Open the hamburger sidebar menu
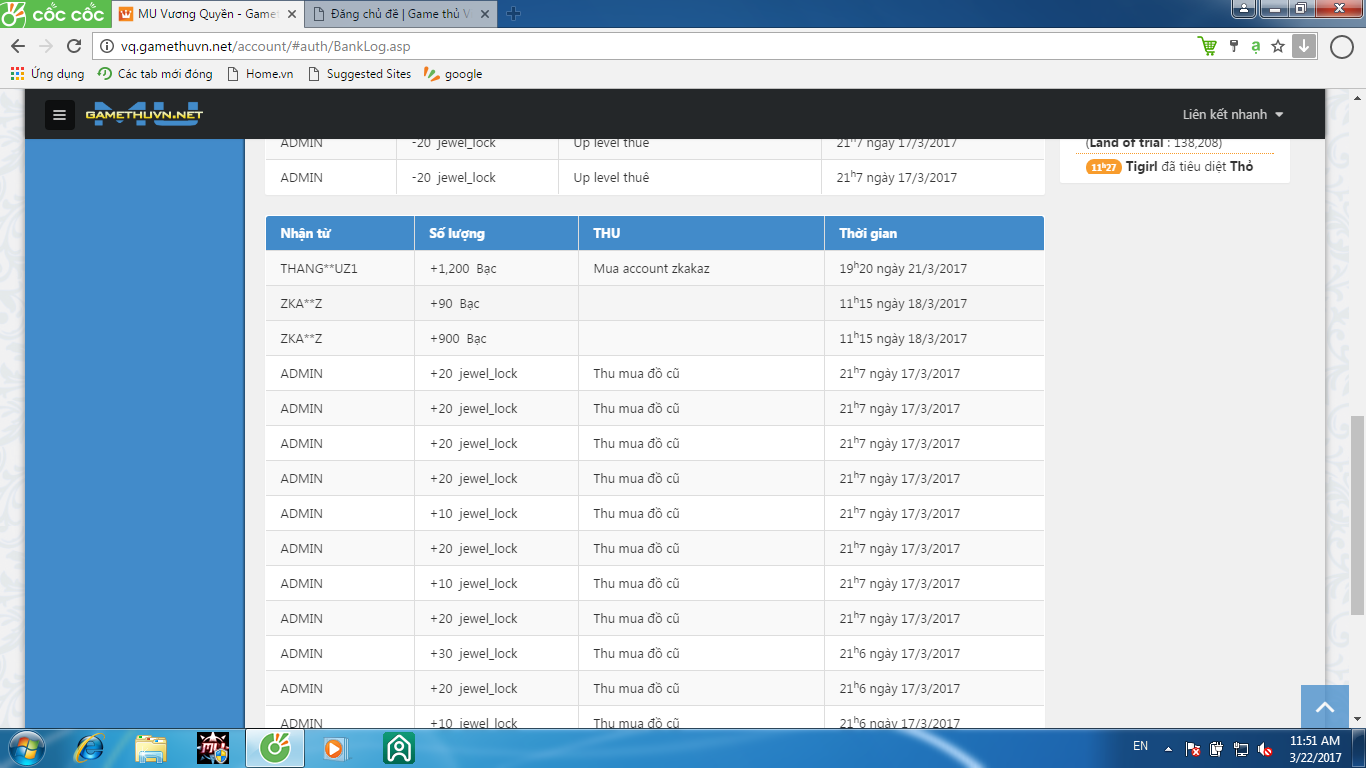The height and width of the screenshot is (768, 1366). [59, 115]
